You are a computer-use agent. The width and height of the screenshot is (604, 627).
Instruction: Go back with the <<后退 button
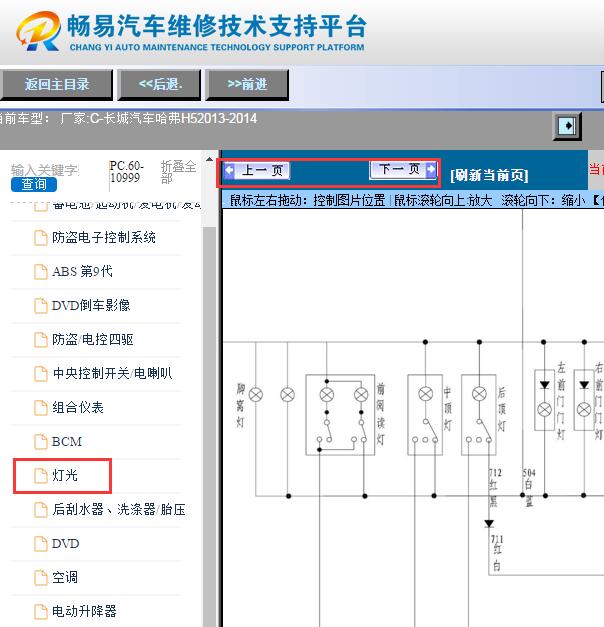(159, 84)
